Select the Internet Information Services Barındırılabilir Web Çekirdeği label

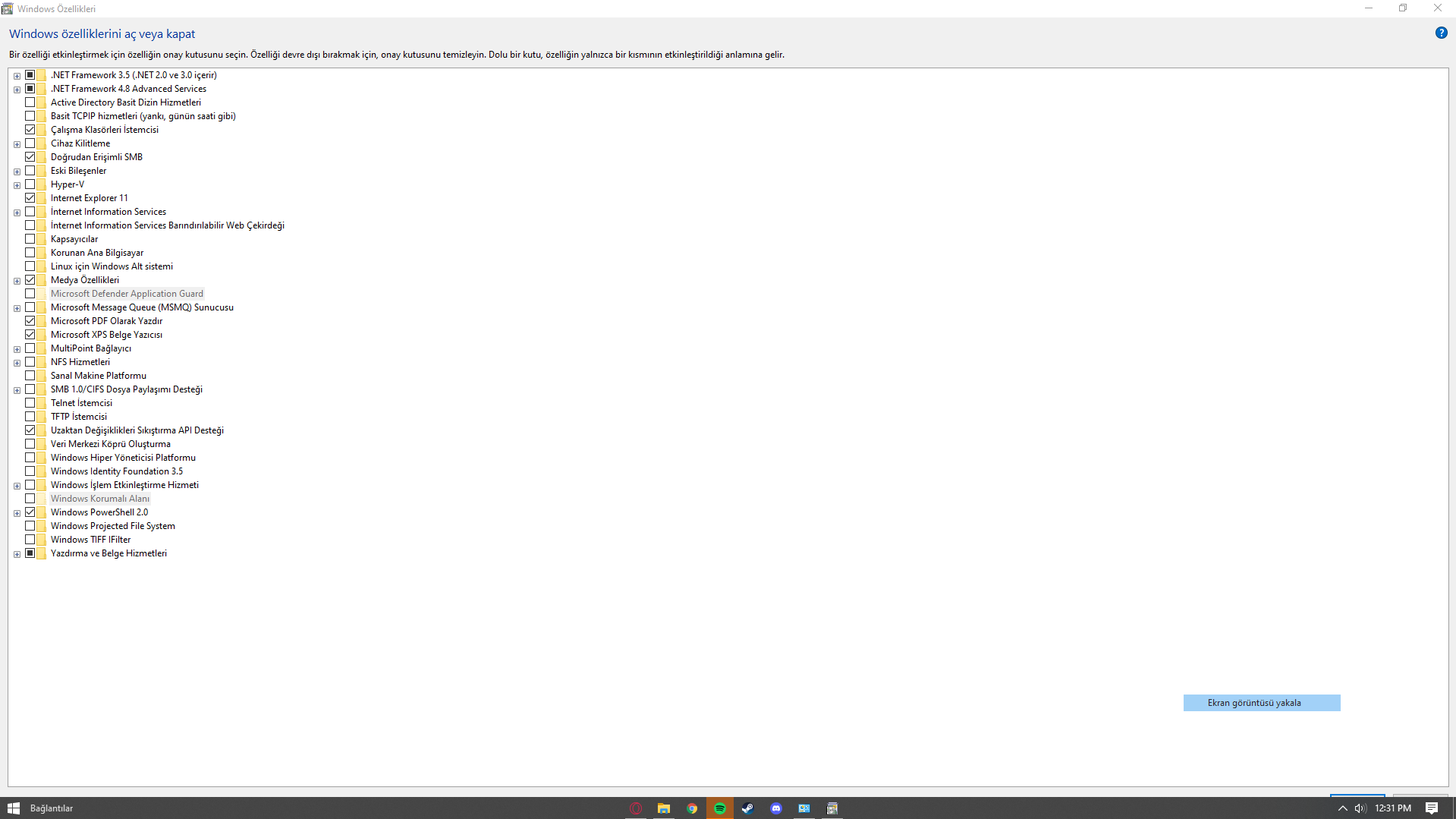coord(168,225)
